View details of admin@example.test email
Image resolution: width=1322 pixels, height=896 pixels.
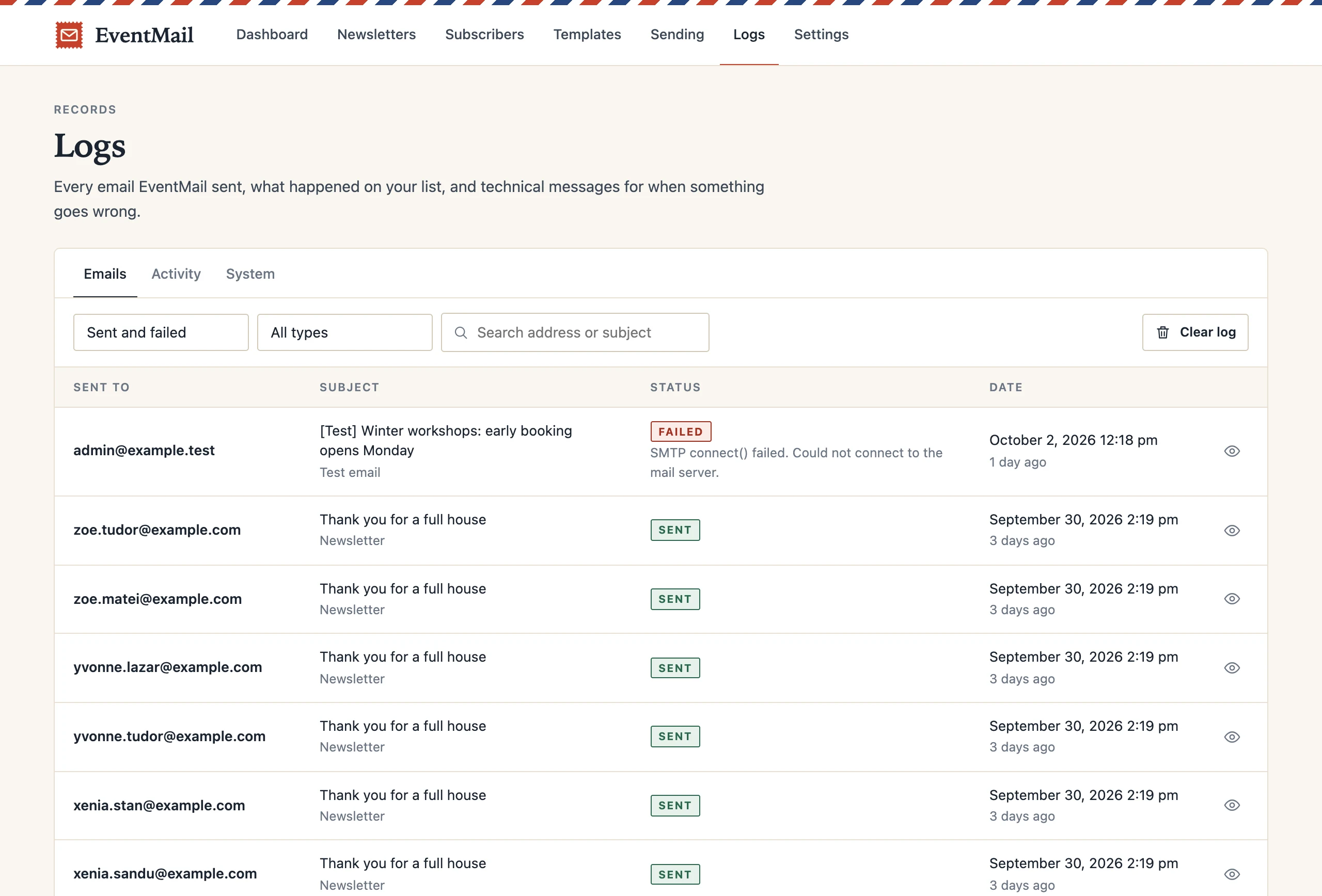(1232, 451)
